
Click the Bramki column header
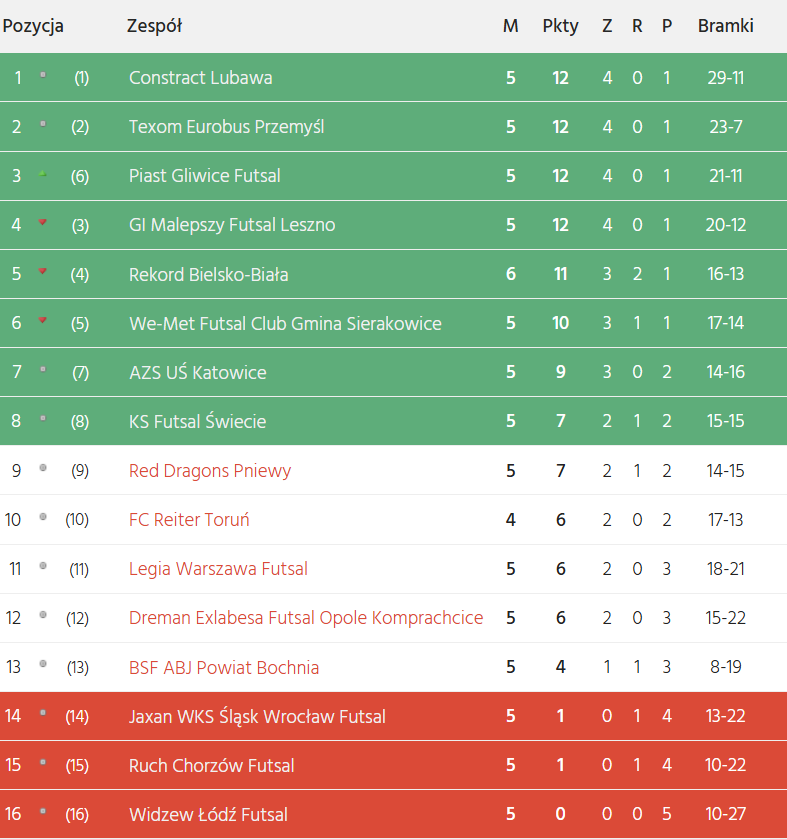click(x=725, y=26)
